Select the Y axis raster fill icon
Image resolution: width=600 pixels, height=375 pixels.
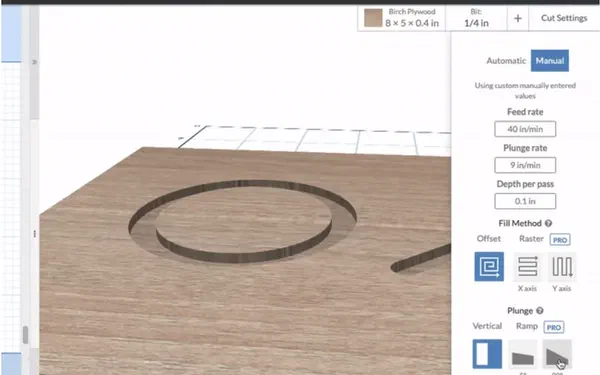[562, 266]
